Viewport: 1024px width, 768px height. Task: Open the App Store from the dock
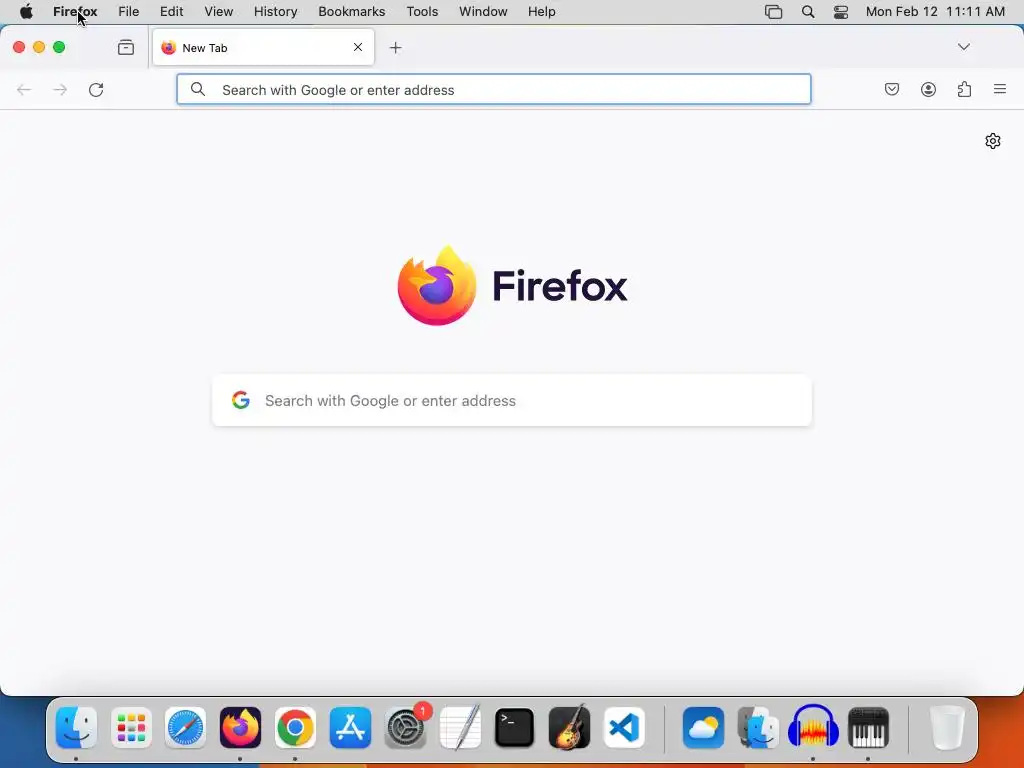(350, 728)
